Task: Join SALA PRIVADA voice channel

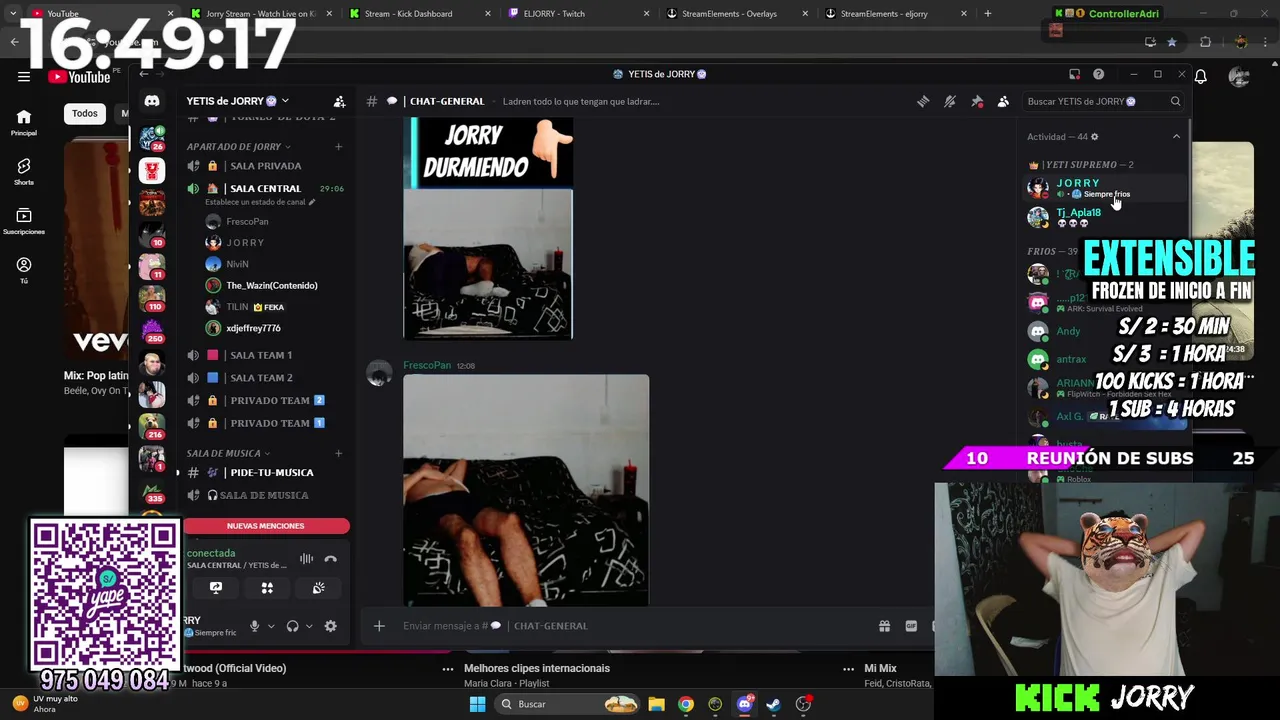Action: (x=265, y=166)
